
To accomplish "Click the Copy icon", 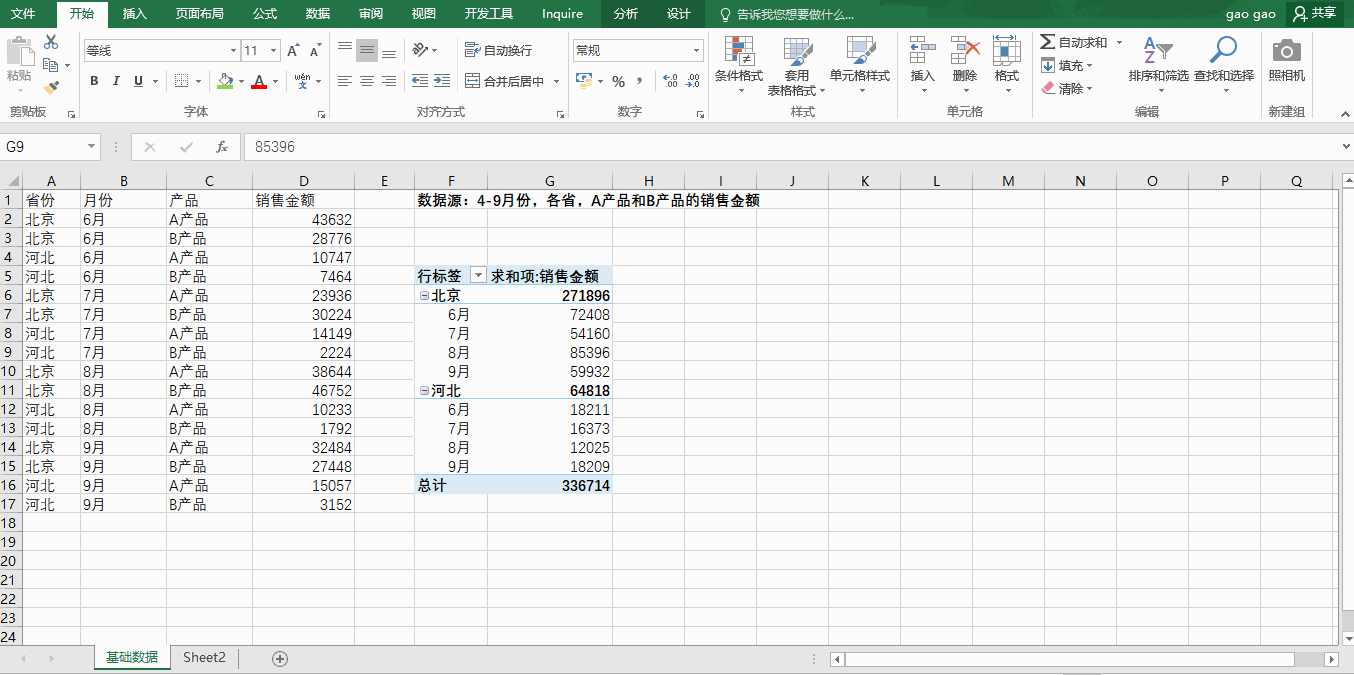I will (50, 65).
